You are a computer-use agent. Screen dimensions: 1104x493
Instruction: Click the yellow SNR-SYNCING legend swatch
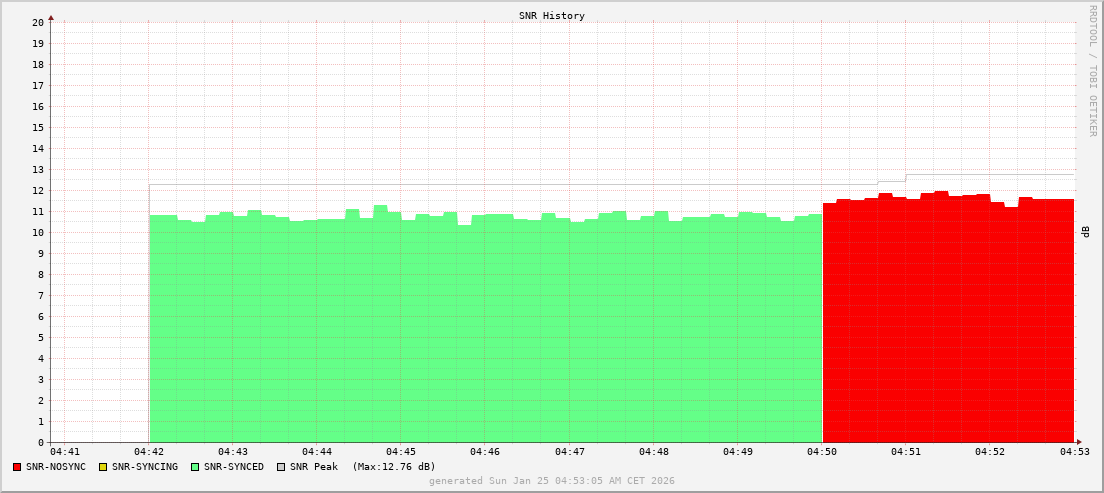(103, 467)
